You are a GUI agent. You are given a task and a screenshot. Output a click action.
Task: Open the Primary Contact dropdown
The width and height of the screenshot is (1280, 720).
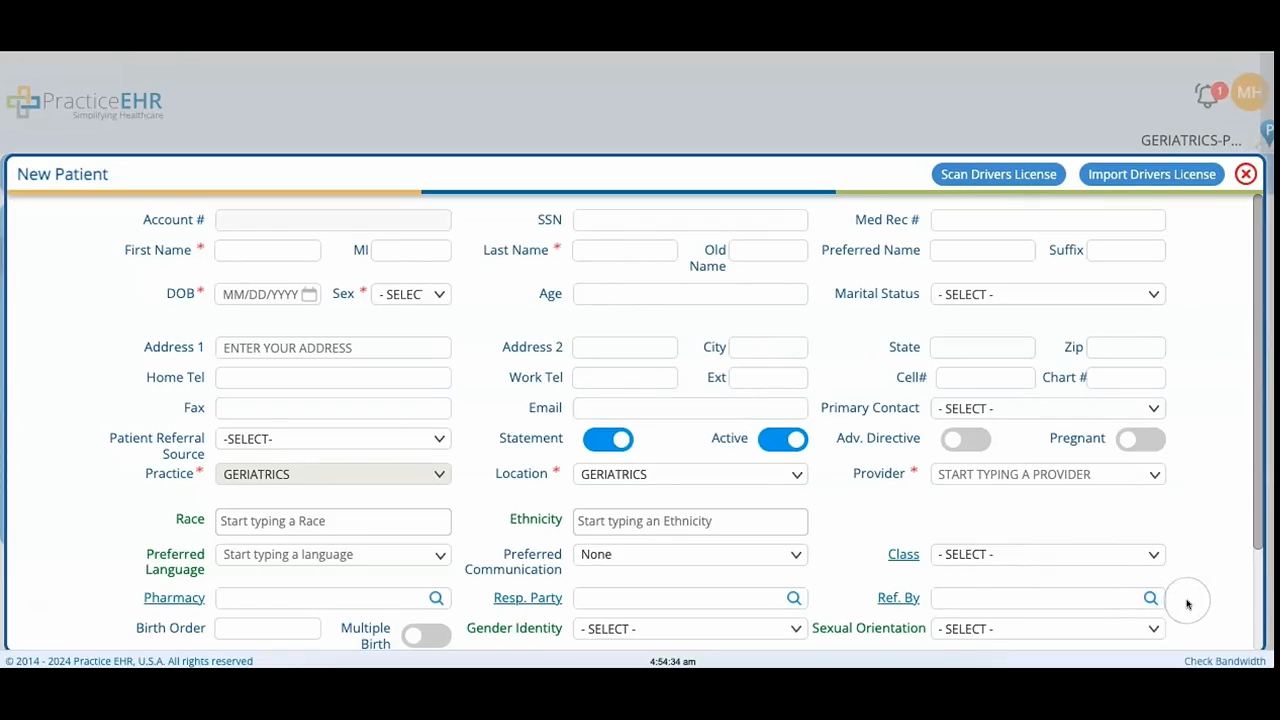coord(1048,408)
